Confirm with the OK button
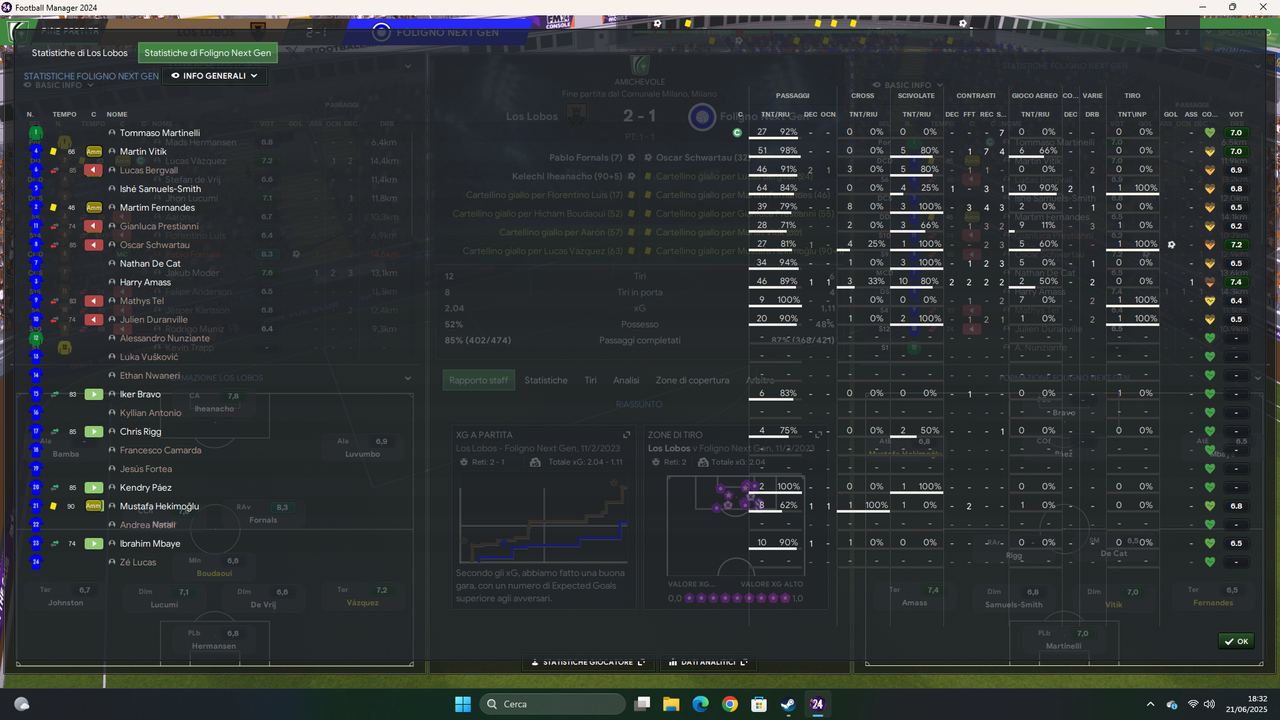The image size is (1280, 720). tap(1236, 641)
